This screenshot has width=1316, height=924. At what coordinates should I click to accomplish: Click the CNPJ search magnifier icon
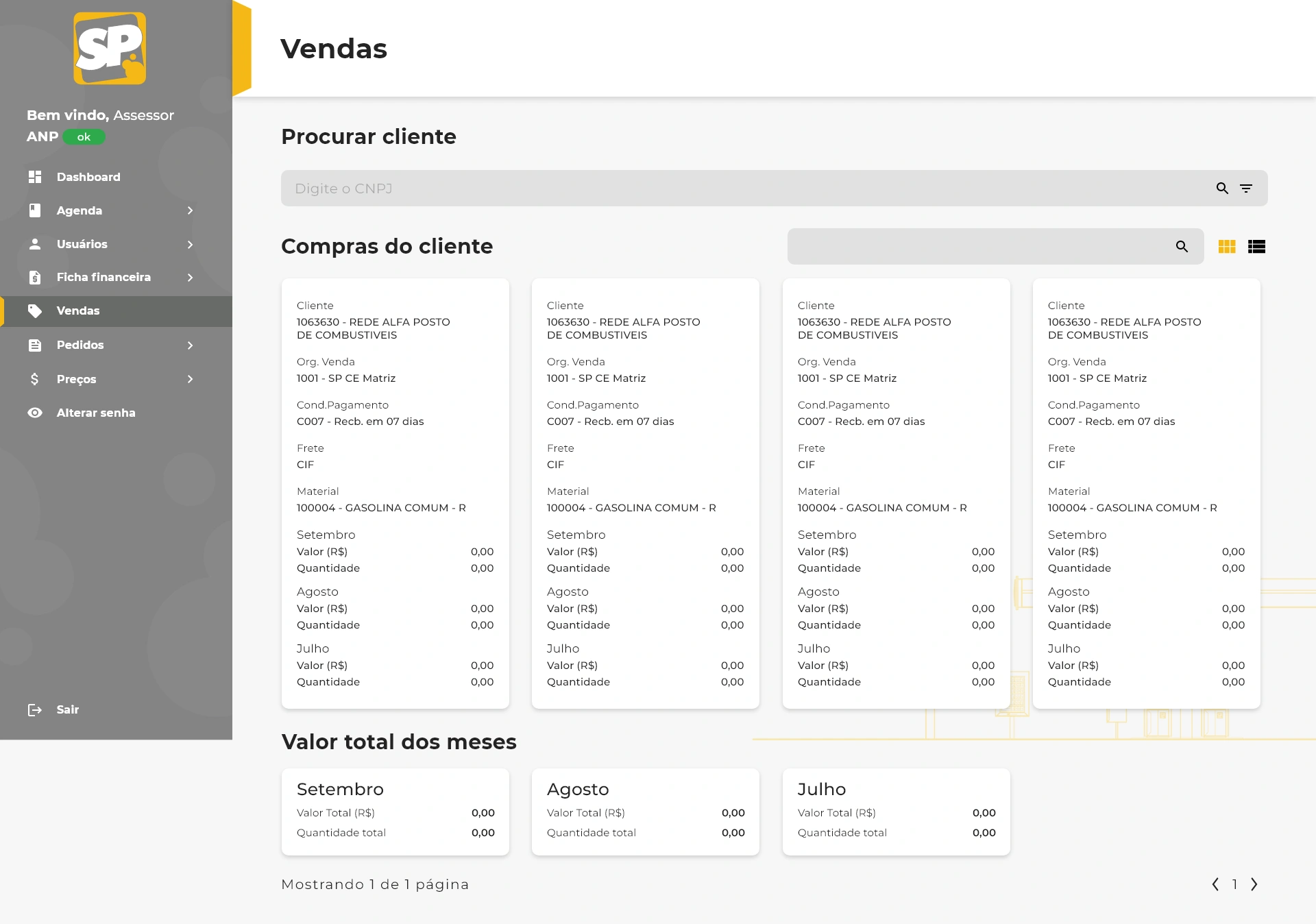coord(1222,189)
